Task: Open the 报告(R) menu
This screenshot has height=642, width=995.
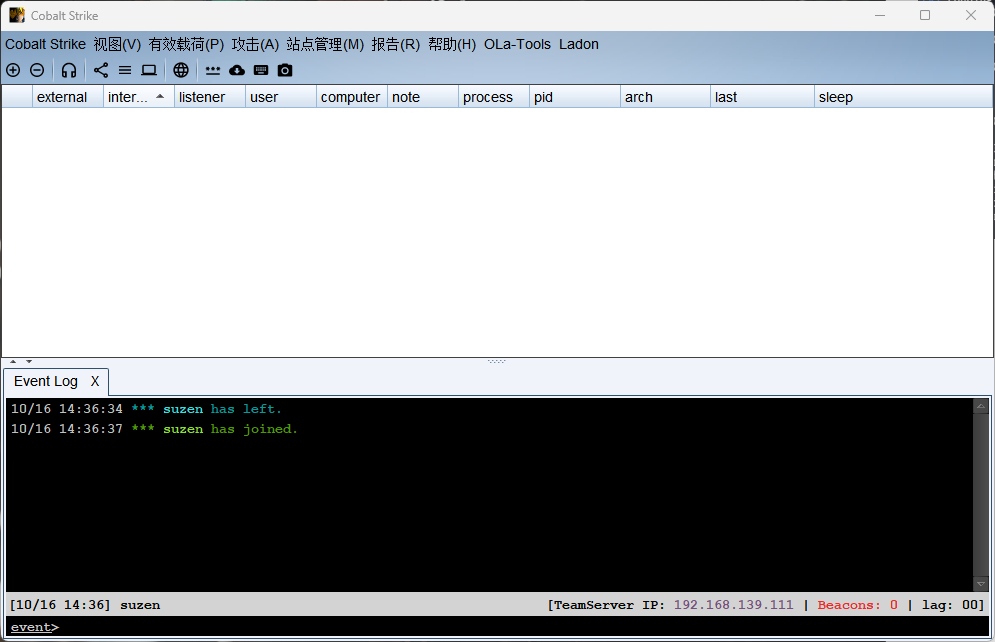Action: (396, 44)
